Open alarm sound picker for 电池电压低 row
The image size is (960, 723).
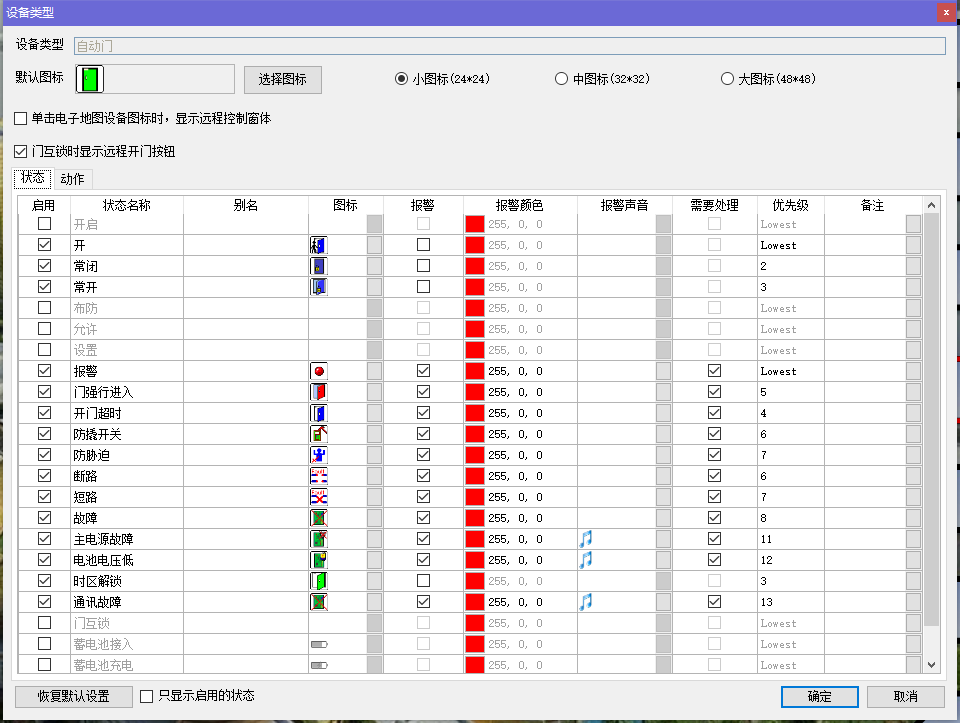663,560
